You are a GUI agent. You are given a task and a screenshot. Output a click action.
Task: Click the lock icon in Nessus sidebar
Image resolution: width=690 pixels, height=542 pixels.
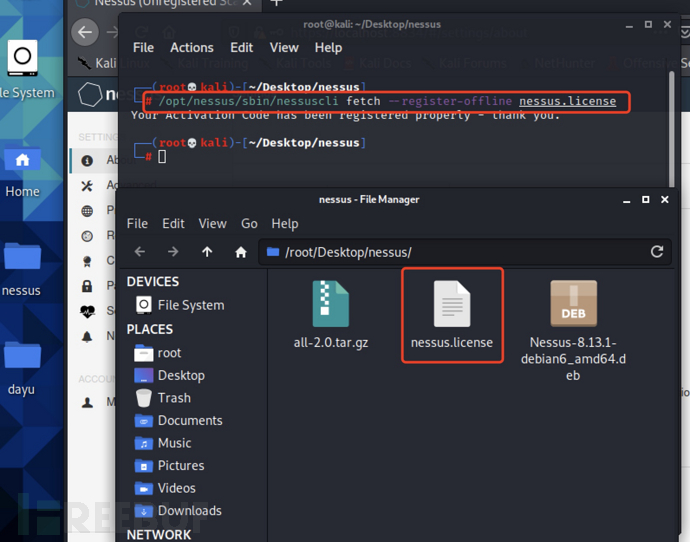(87, 286)
